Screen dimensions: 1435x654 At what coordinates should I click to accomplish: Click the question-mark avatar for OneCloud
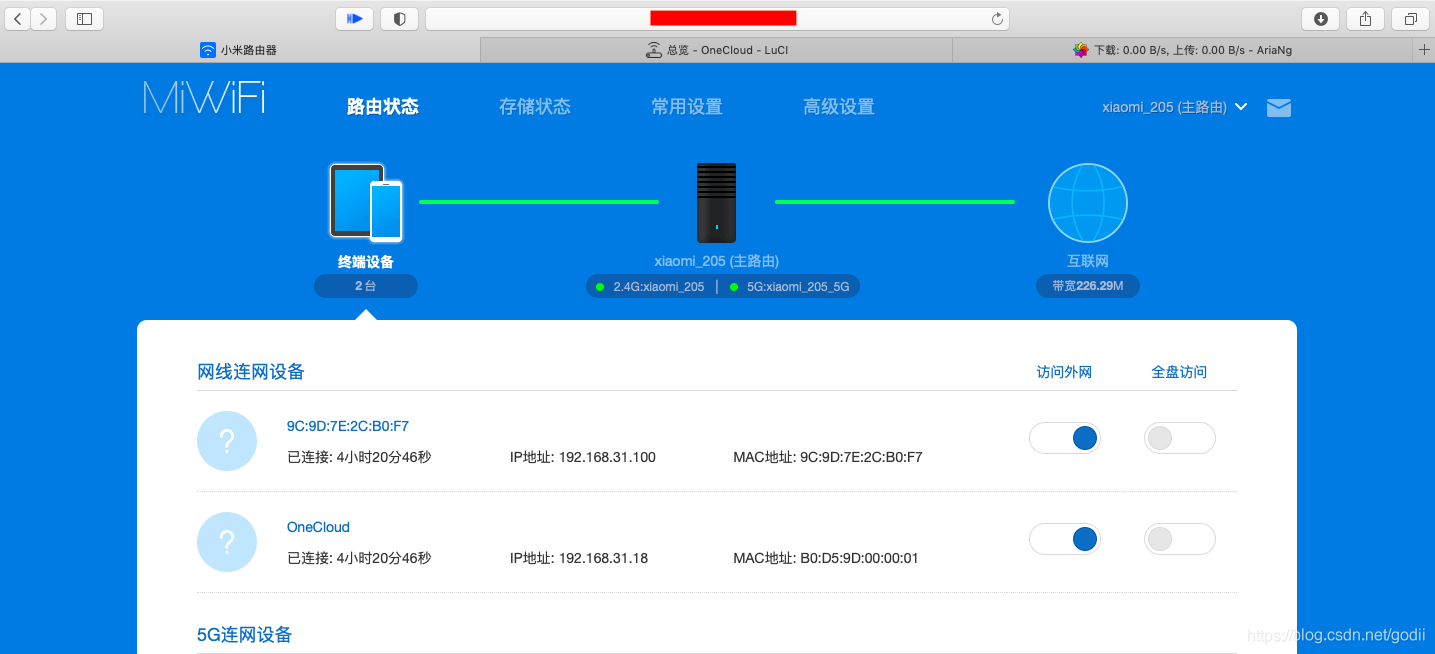[x=227, y=542]
